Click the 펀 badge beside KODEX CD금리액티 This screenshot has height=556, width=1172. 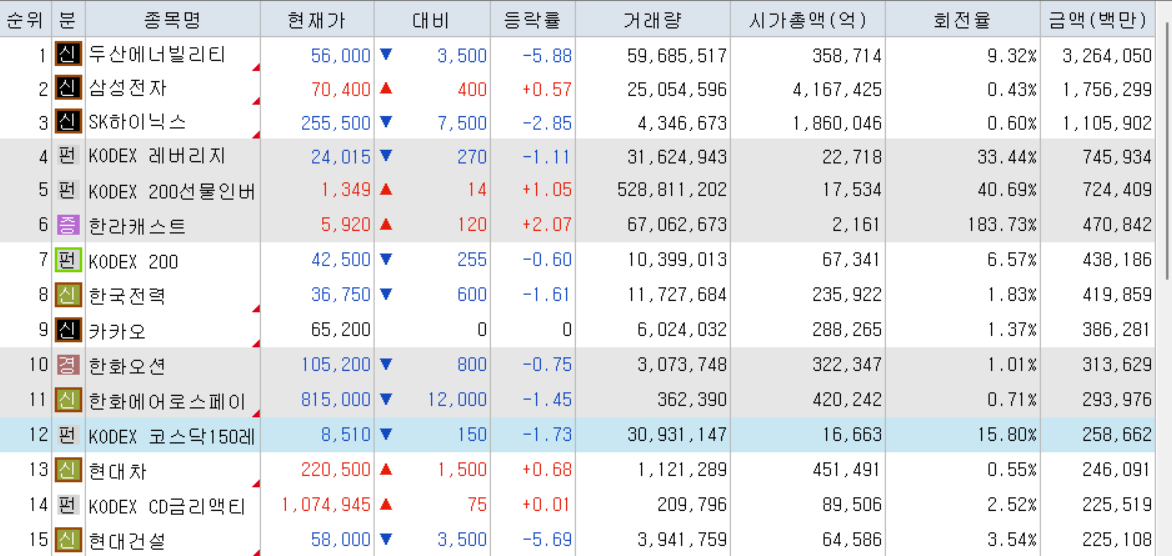coord(67,506)
